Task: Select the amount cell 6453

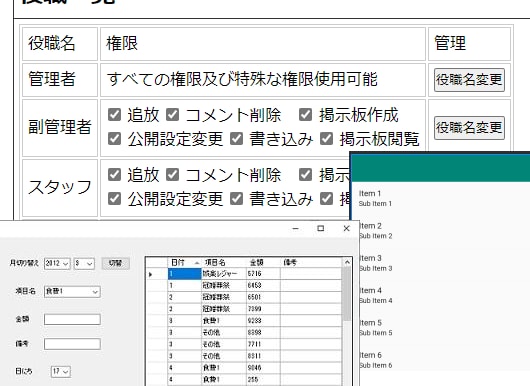Action: pos(263,286)
